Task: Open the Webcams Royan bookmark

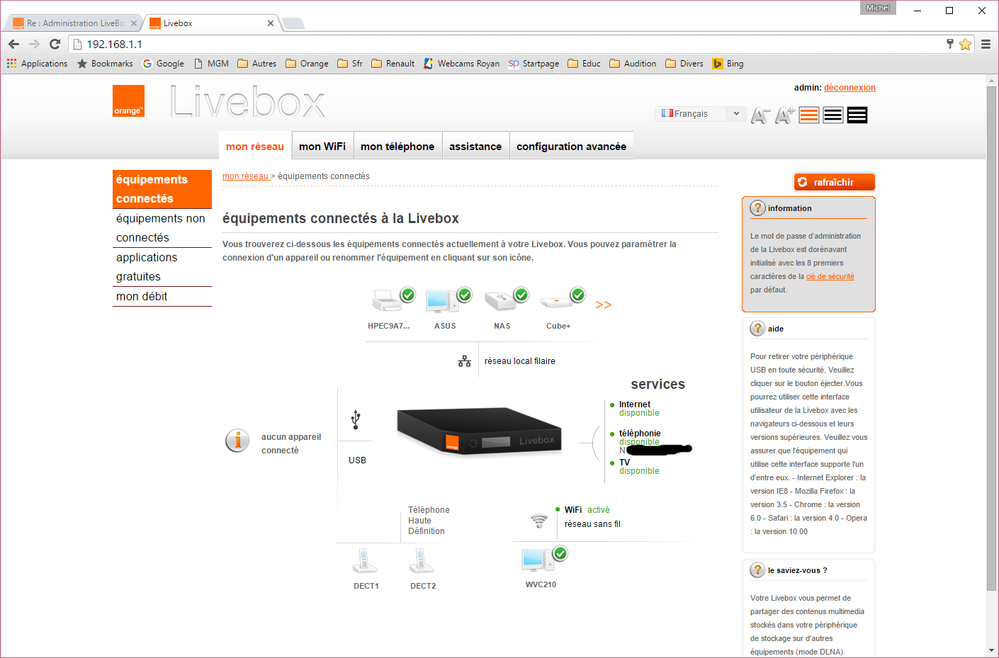Action: coord(461,64)
